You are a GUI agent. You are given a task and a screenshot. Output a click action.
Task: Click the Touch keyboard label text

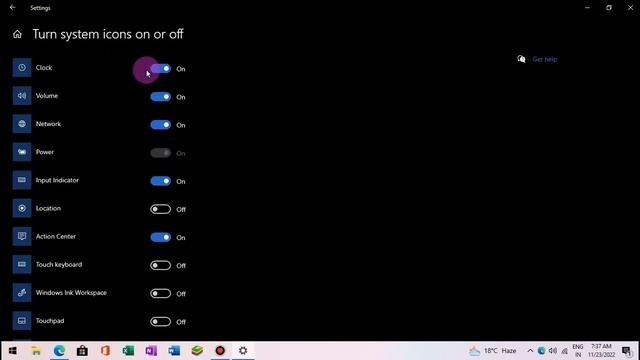[59, 264]
